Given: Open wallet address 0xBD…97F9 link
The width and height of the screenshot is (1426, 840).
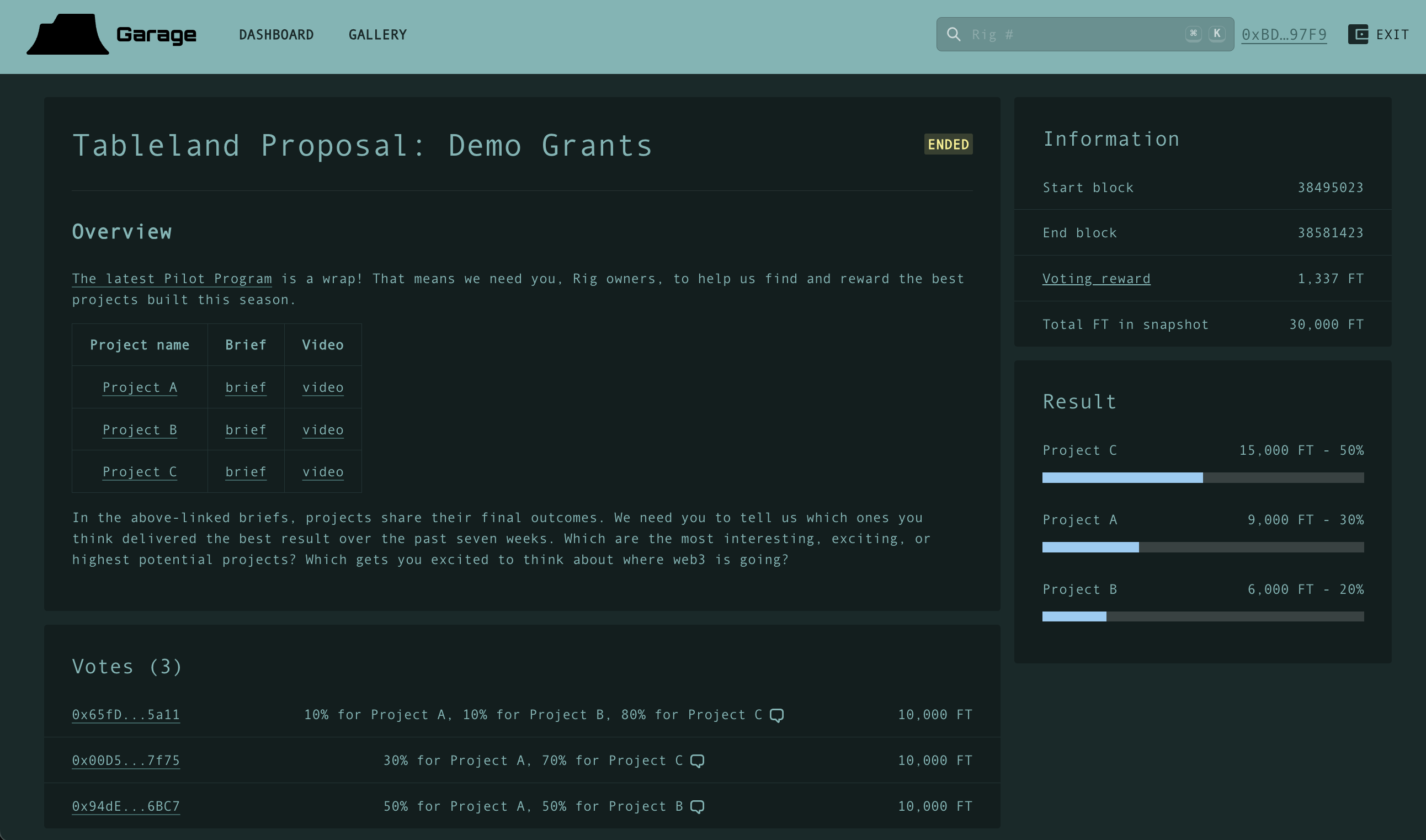Looking at the screenshot, I should pos(1284,35).
